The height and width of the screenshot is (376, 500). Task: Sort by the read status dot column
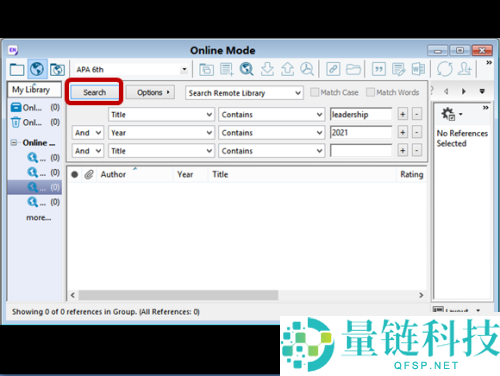point(75,174)
